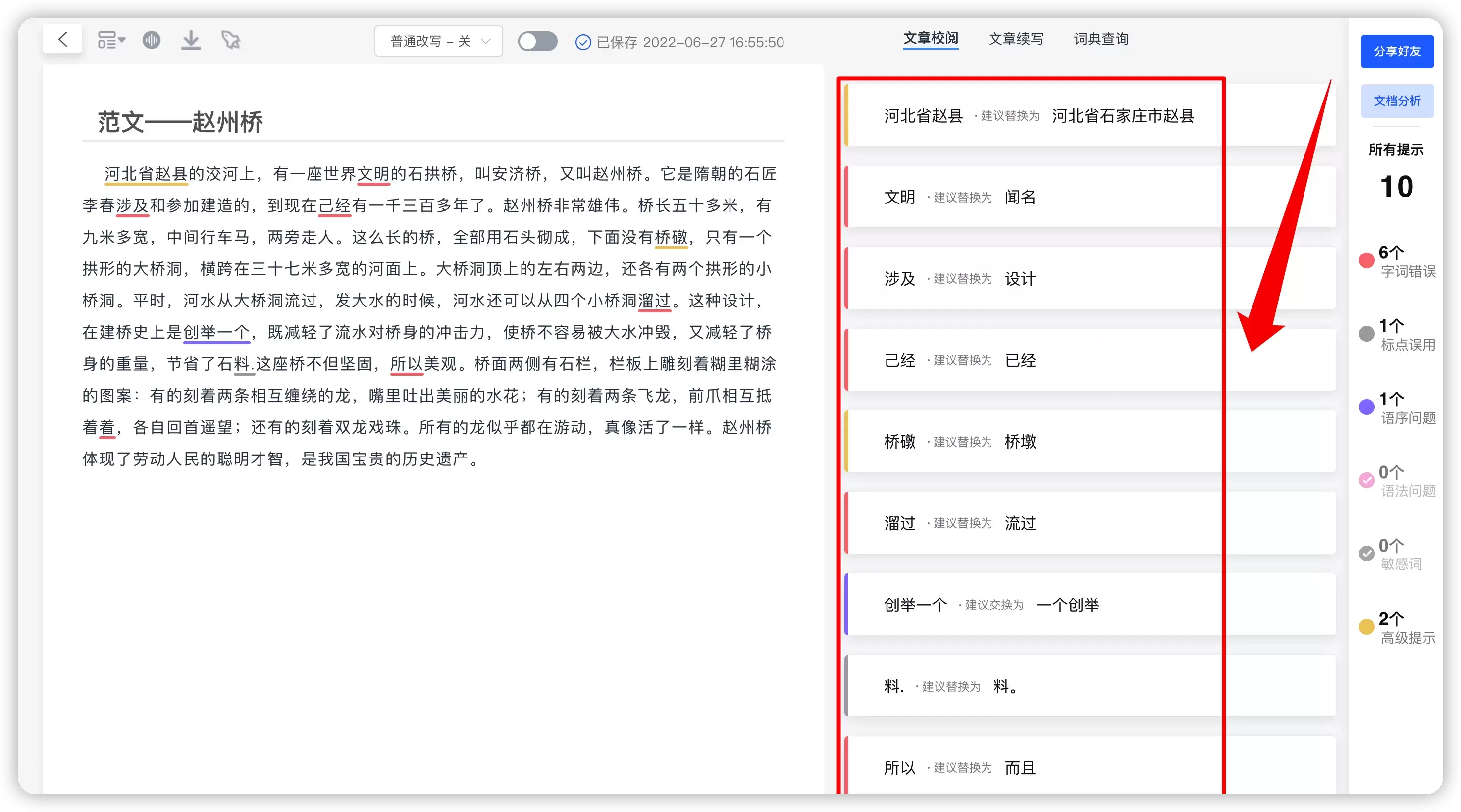The width and height of the screenshot is (1461, 812).
Task: Filter by gray 标点误用 dot
Action: (1367, 334)
